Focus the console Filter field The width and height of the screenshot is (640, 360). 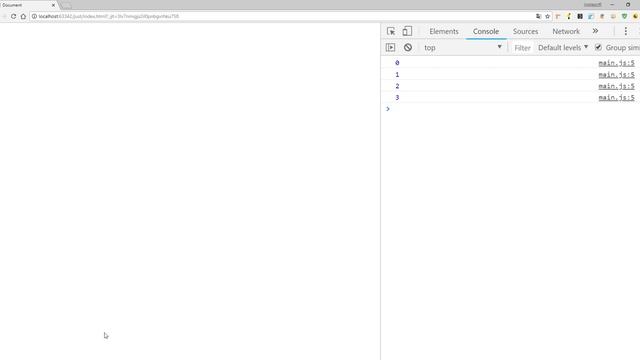point(522,48)
